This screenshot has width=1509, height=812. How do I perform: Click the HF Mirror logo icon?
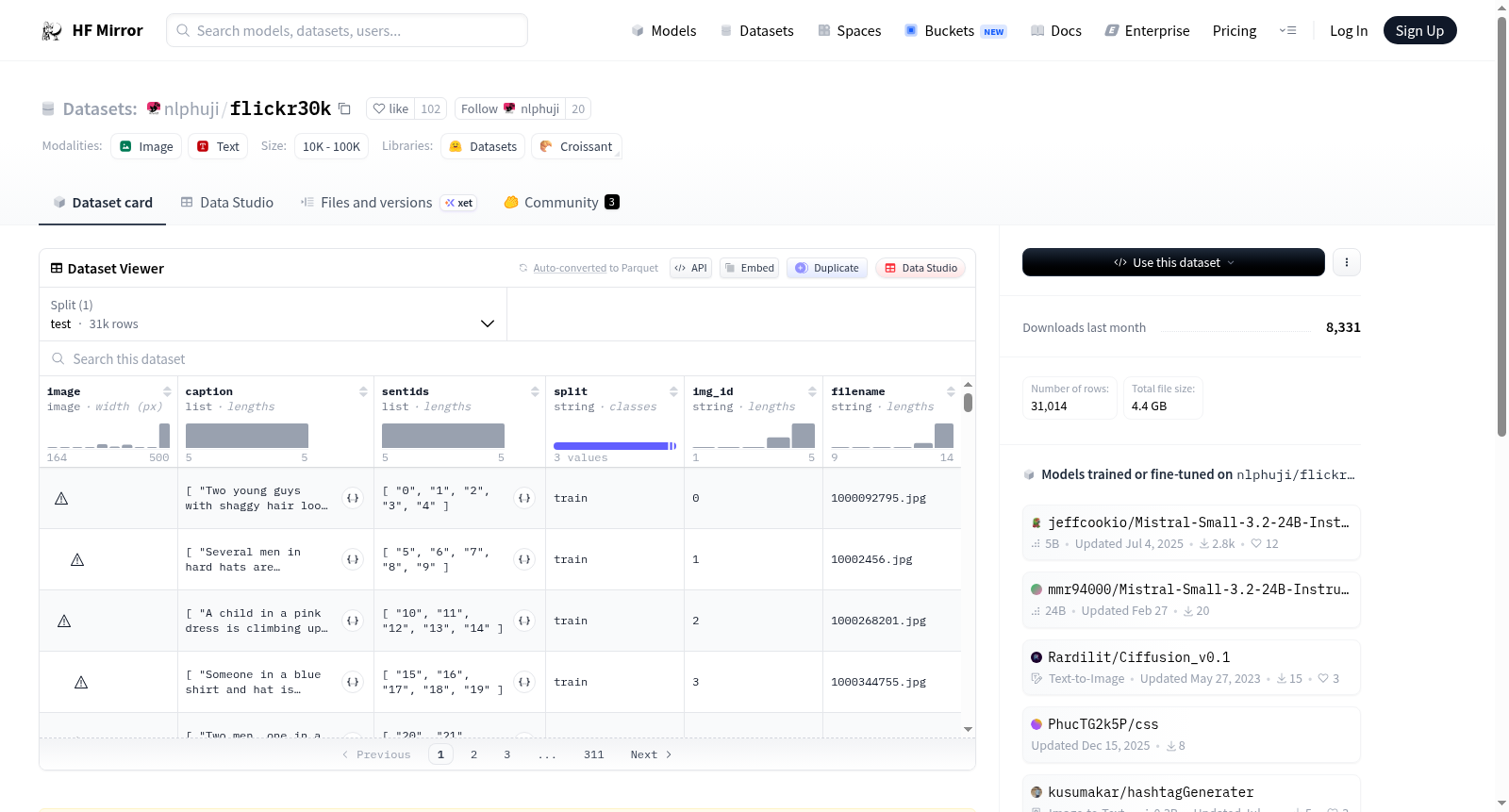click(x=52, y=31)
